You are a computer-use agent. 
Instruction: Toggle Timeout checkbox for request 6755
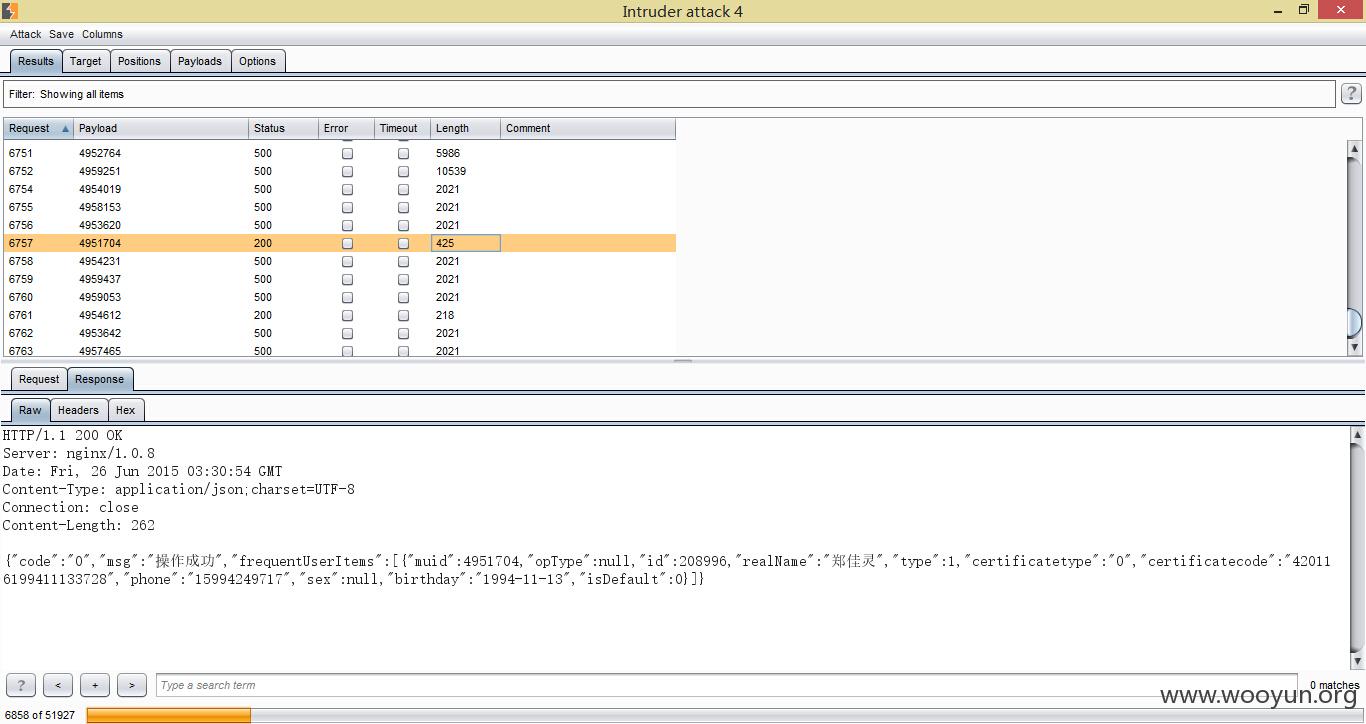(x=403, y=208)
